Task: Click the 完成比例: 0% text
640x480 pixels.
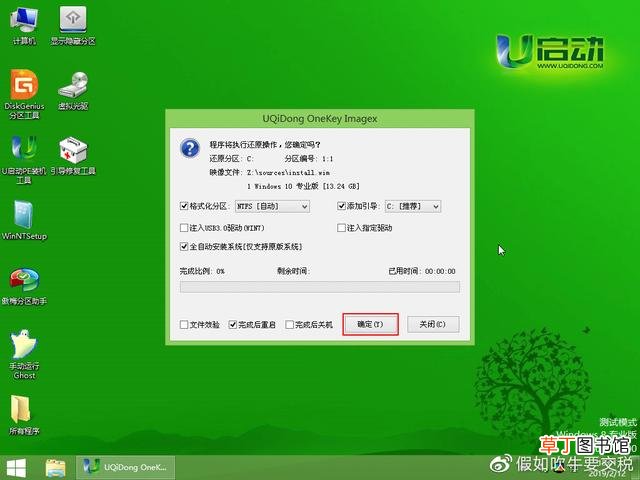Action: pos(202,271)
